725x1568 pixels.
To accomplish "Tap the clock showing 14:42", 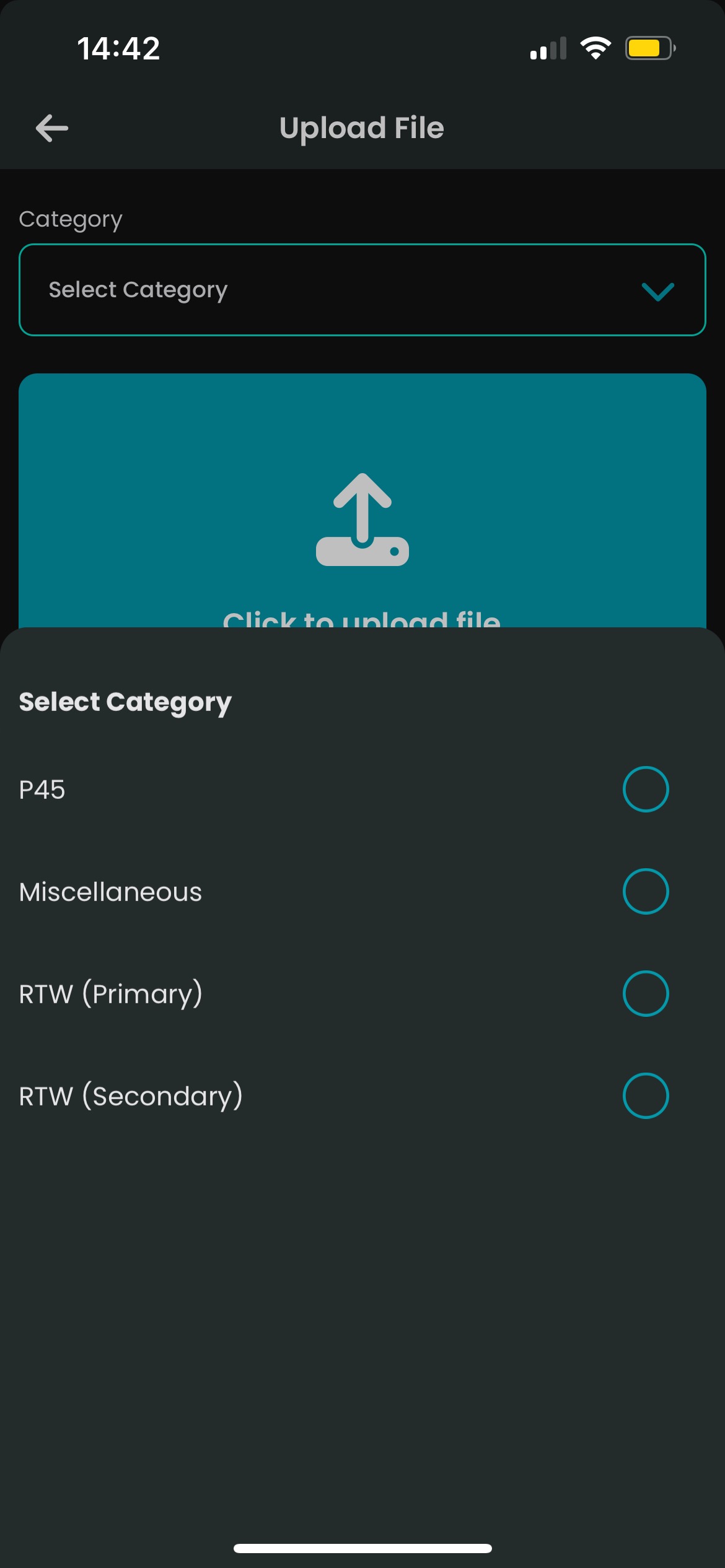I will (x=118, y=48).
